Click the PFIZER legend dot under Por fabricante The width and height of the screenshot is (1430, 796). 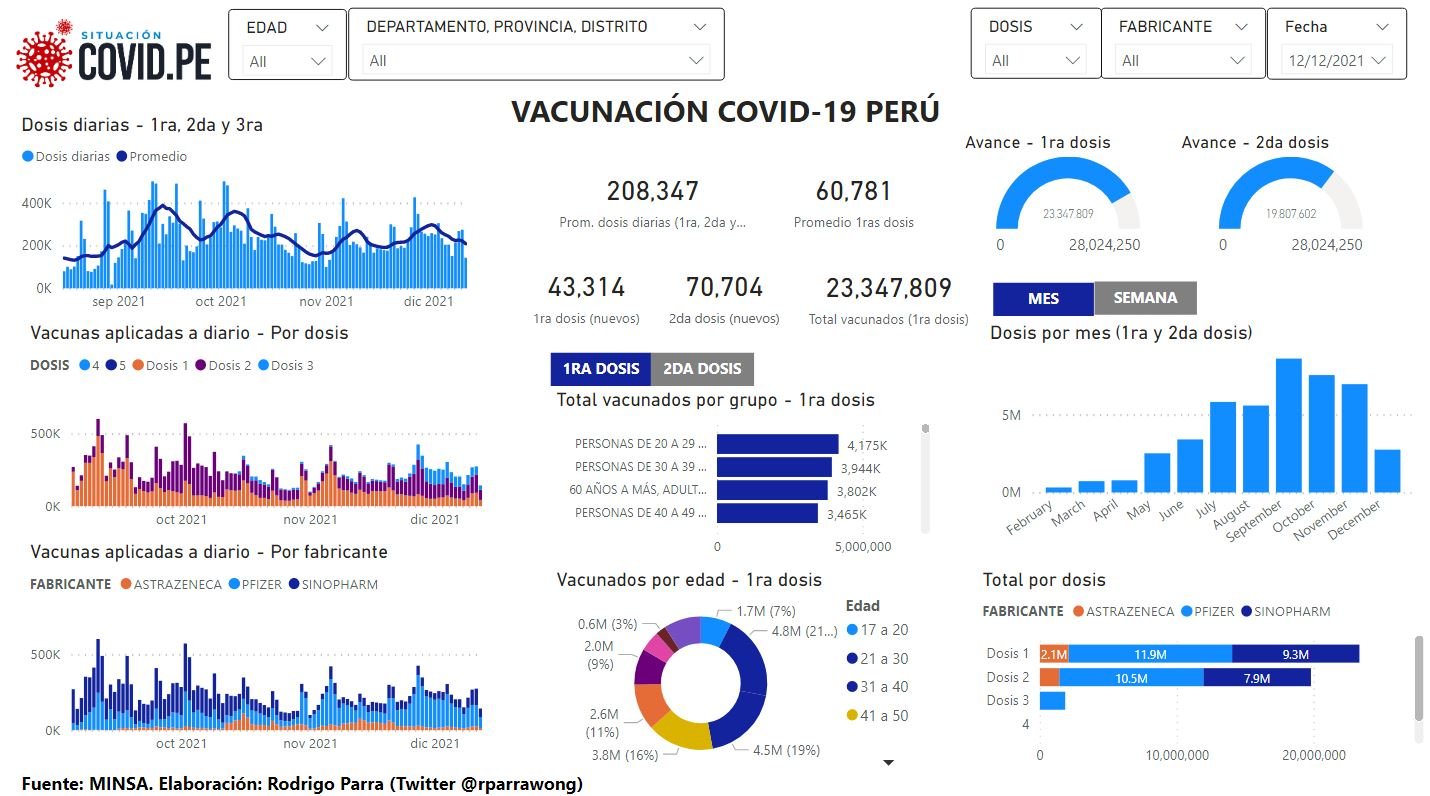[233, 584]
